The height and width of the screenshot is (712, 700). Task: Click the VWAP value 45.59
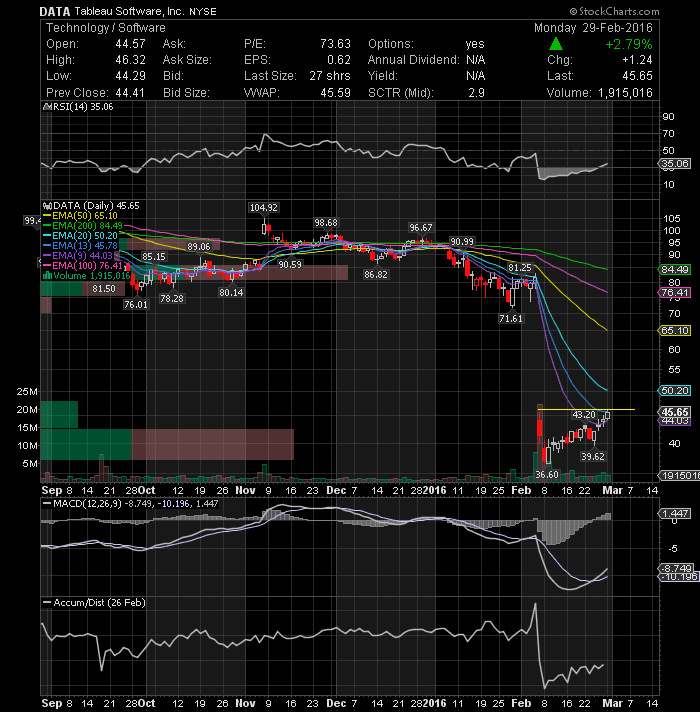coord(335,93)
